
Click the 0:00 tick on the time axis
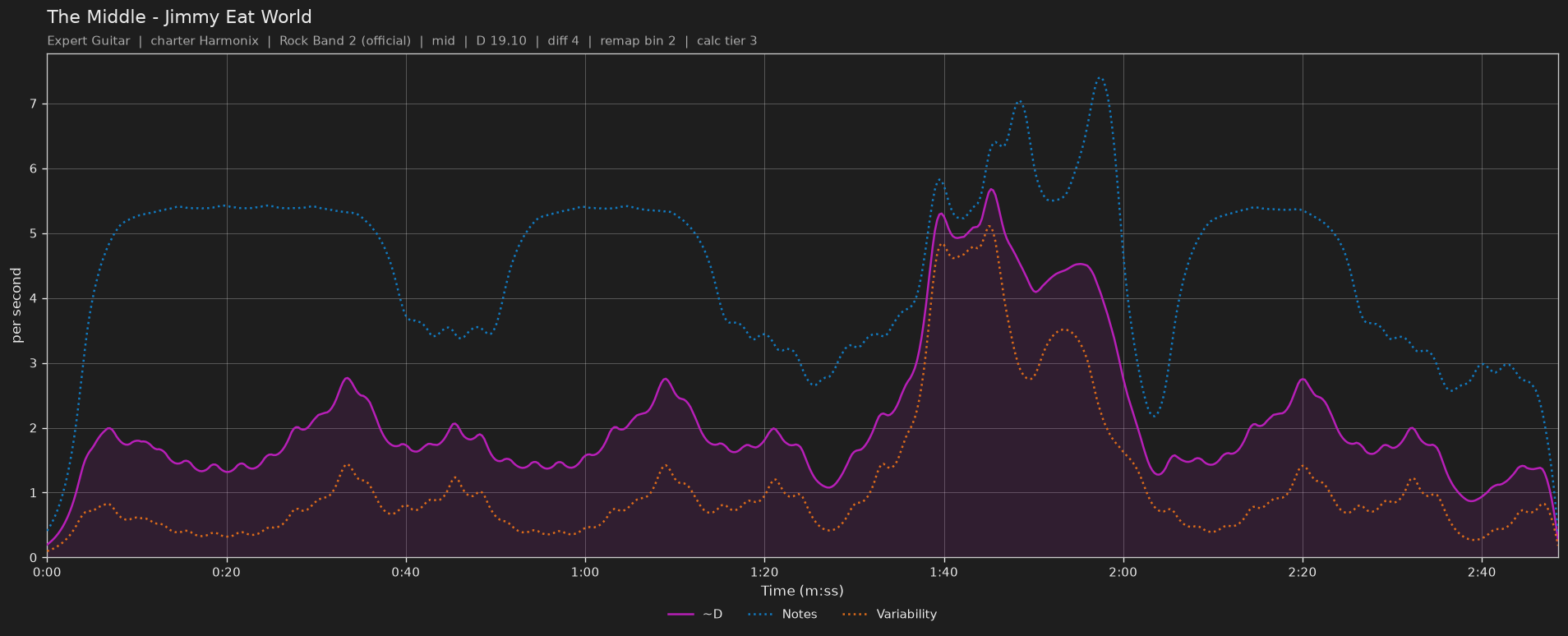tap(47, 572)
